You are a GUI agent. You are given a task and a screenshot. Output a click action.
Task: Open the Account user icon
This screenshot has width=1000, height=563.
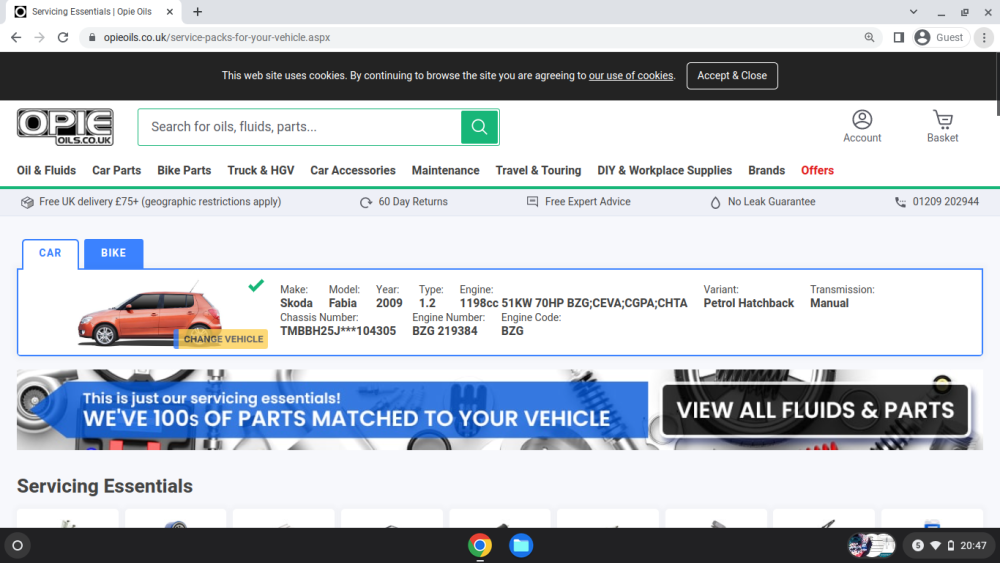coord(862,120)
